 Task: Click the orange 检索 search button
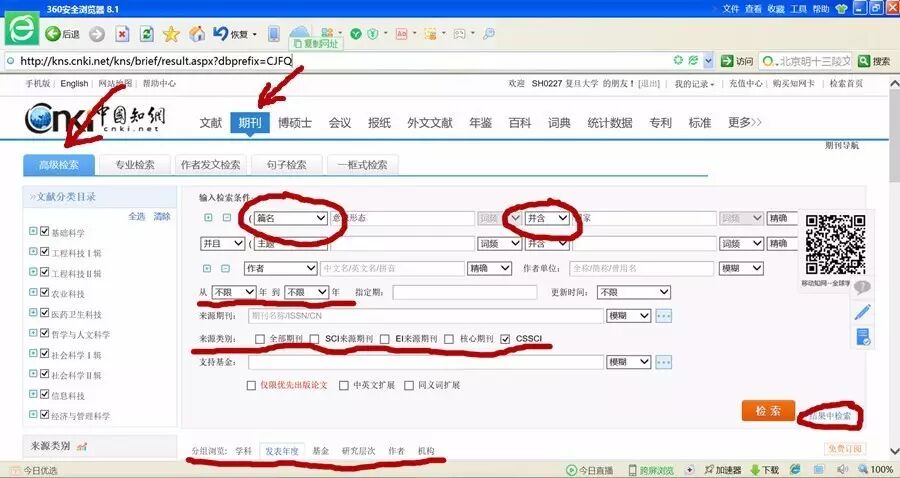pyautogui.click(x=768, y=411)
